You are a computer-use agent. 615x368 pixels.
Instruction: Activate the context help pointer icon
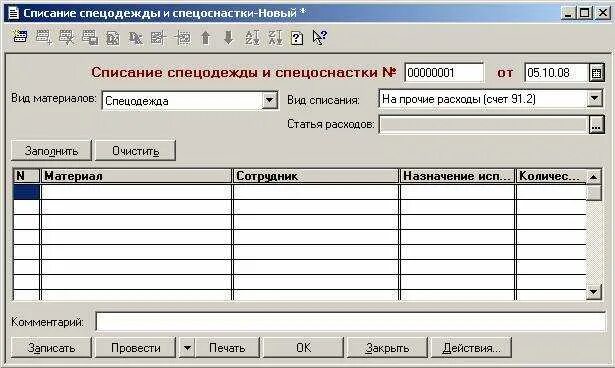tap(319, 38)
